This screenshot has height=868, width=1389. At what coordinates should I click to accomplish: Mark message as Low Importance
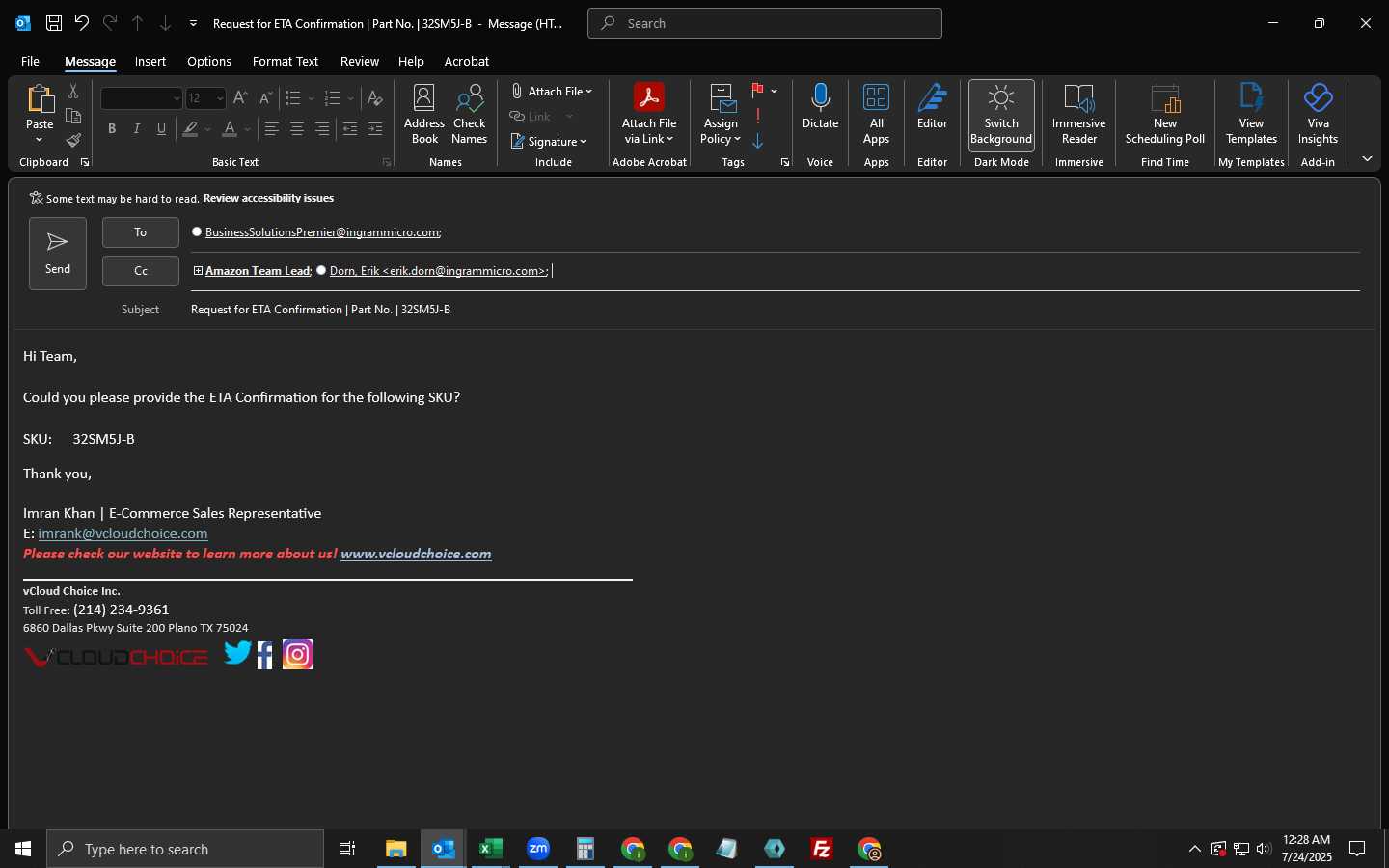click(x=758, y=141)
